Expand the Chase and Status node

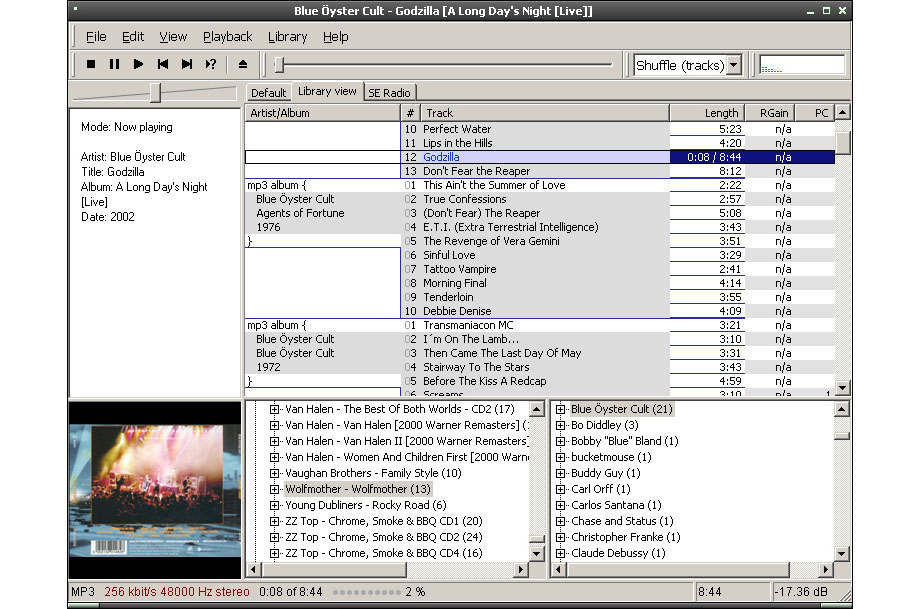click(x=560, y=521)
